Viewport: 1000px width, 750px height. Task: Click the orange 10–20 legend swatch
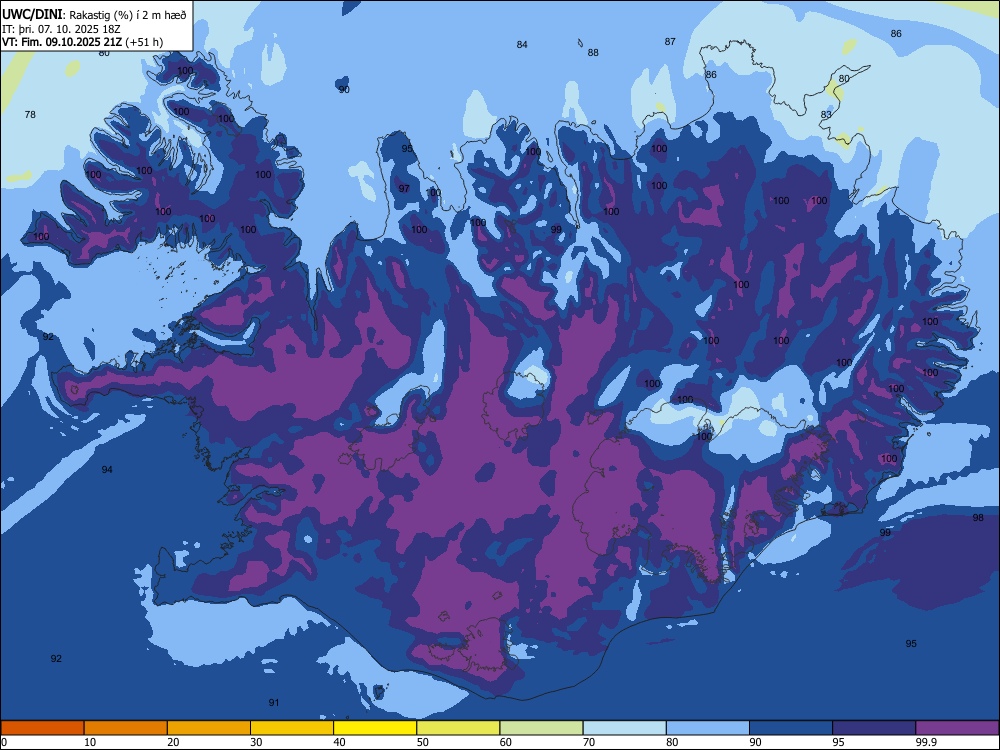[x=126, y=728]
